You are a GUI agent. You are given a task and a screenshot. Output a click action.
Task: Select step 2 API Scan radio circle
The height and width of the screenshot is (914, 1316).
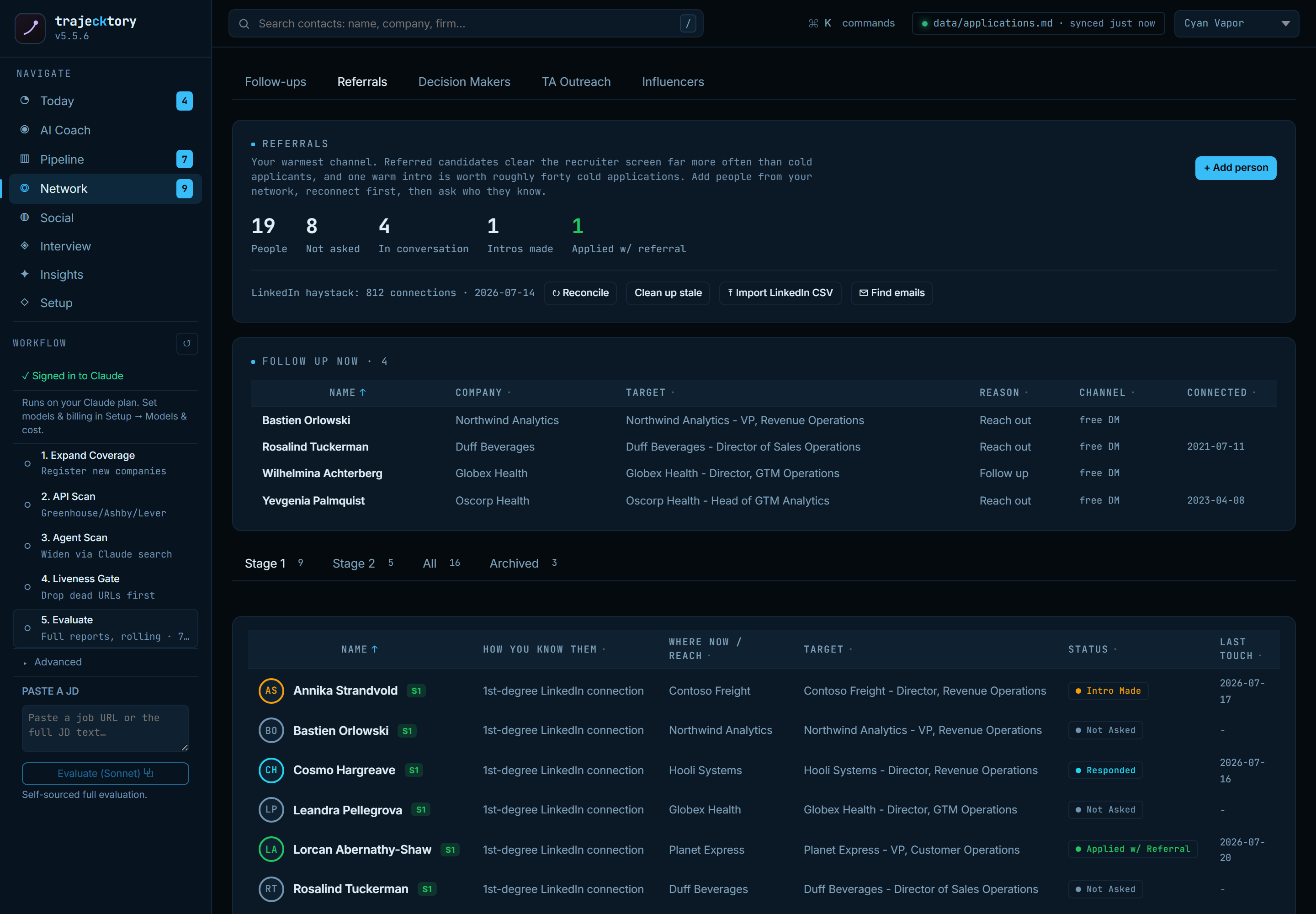click(27, 505)
